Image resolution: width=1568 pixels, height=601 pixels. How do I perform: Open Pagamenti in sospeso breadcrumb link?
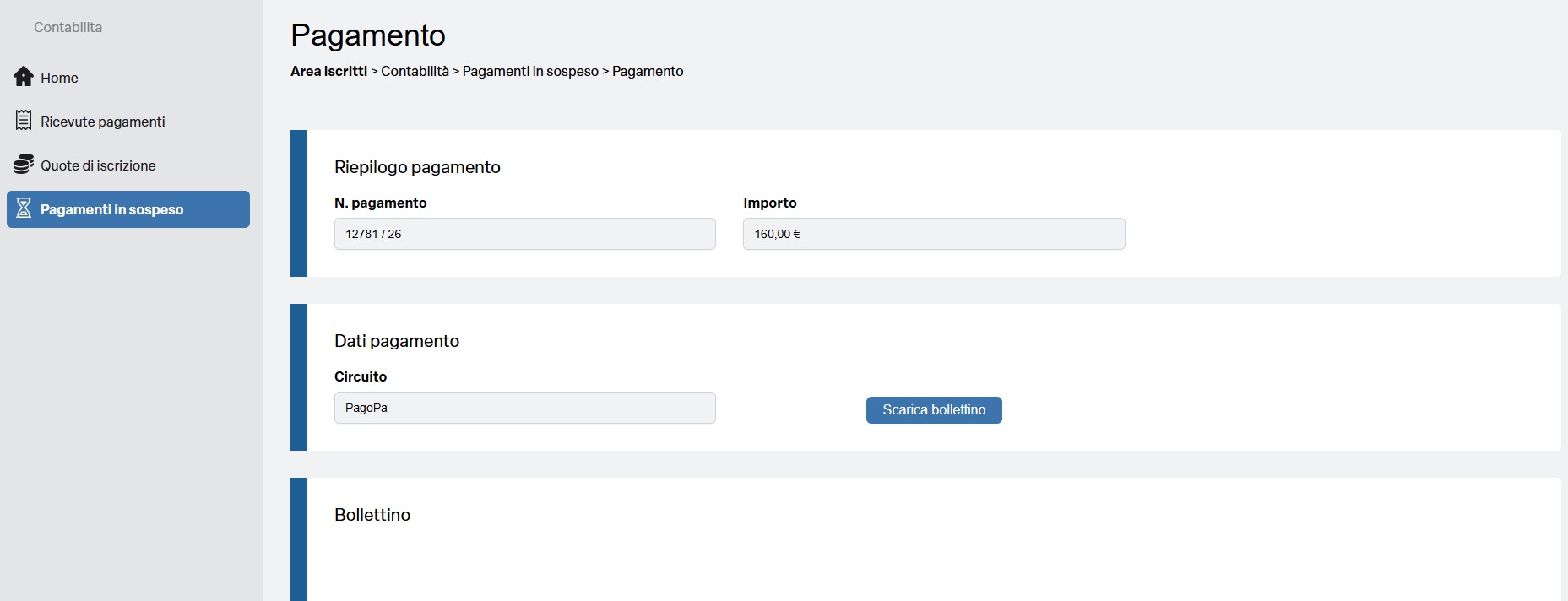coord(530,71)
